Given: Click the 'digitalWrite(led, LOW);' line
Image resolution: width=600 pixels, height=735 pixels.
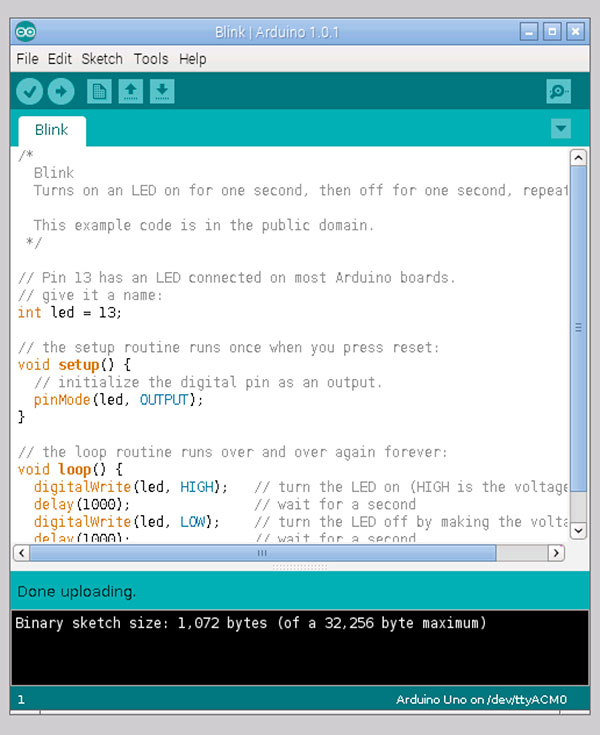Looking at the screenshot, I should [x=127, y=522].
